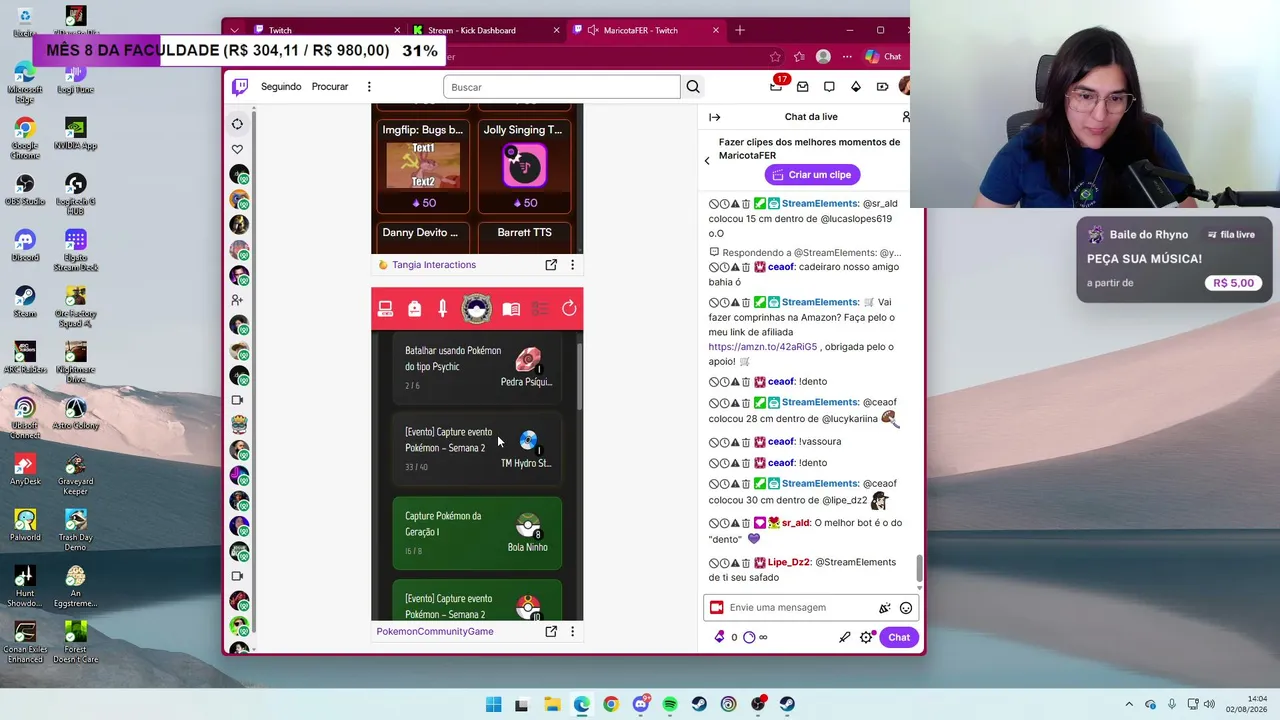Open the Pokémon missions list icon
The image size is (1280, 720).
click(540, 309)
